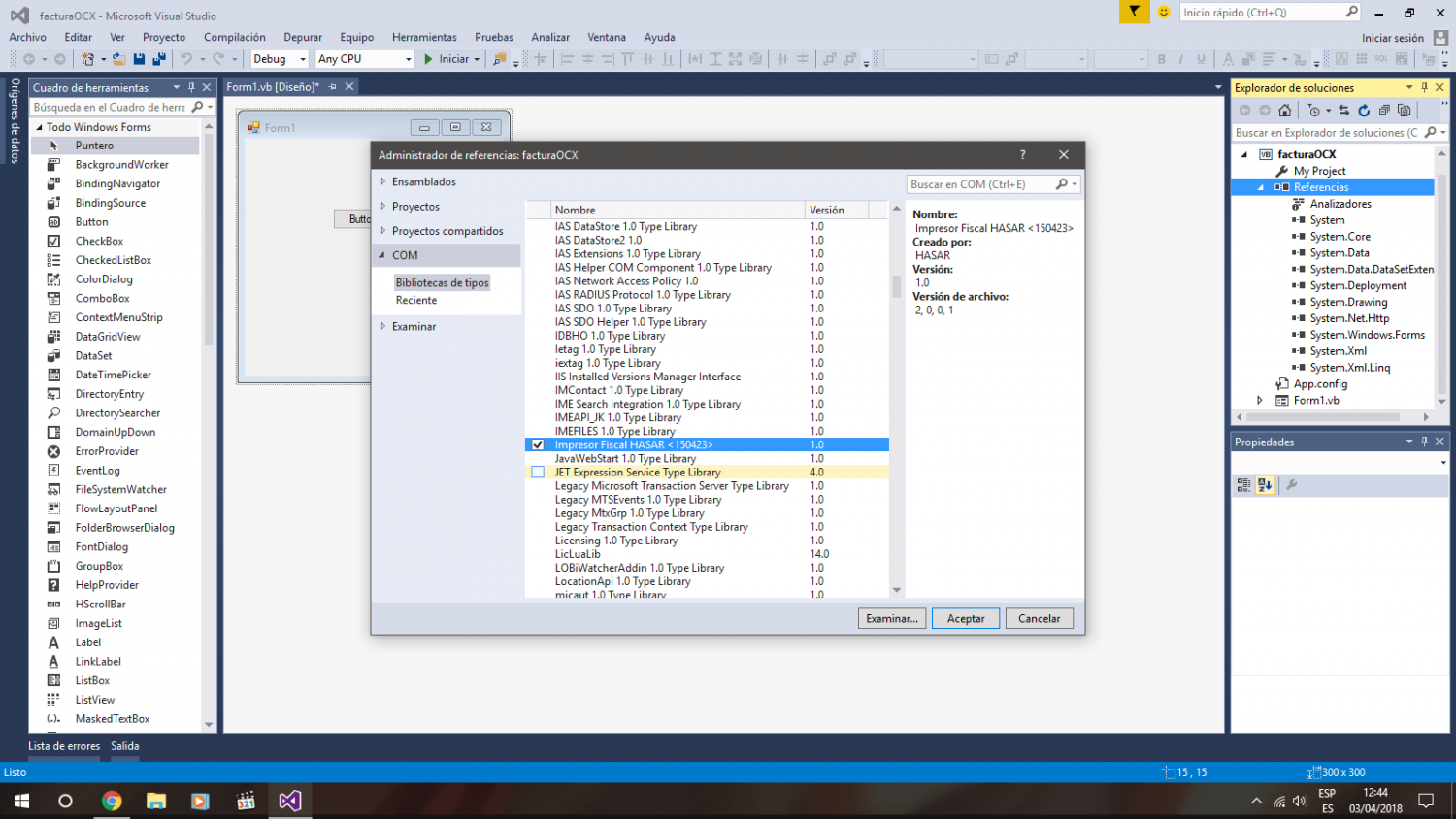Click the Iniciar run button
1456x819 pixels.
(x=447, y=59)
